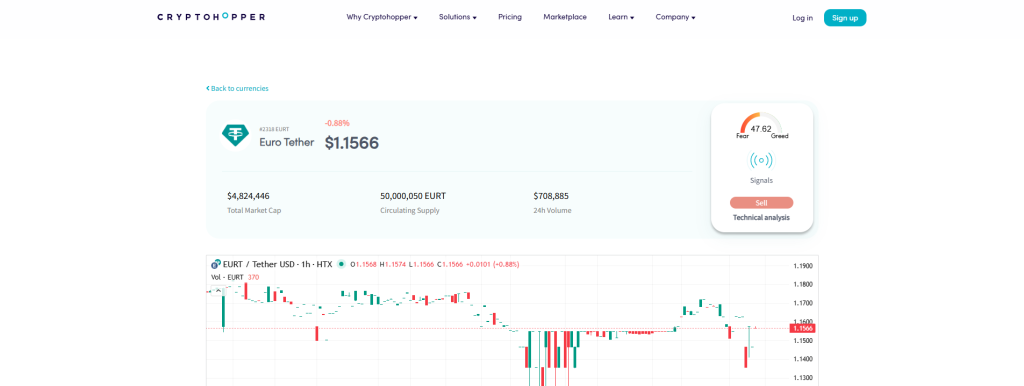Screen dimensions: 1024x386
Task: Click the 50,000,050 EURT circulating supply
Action: pyautogui.click(x=413, y=196)
